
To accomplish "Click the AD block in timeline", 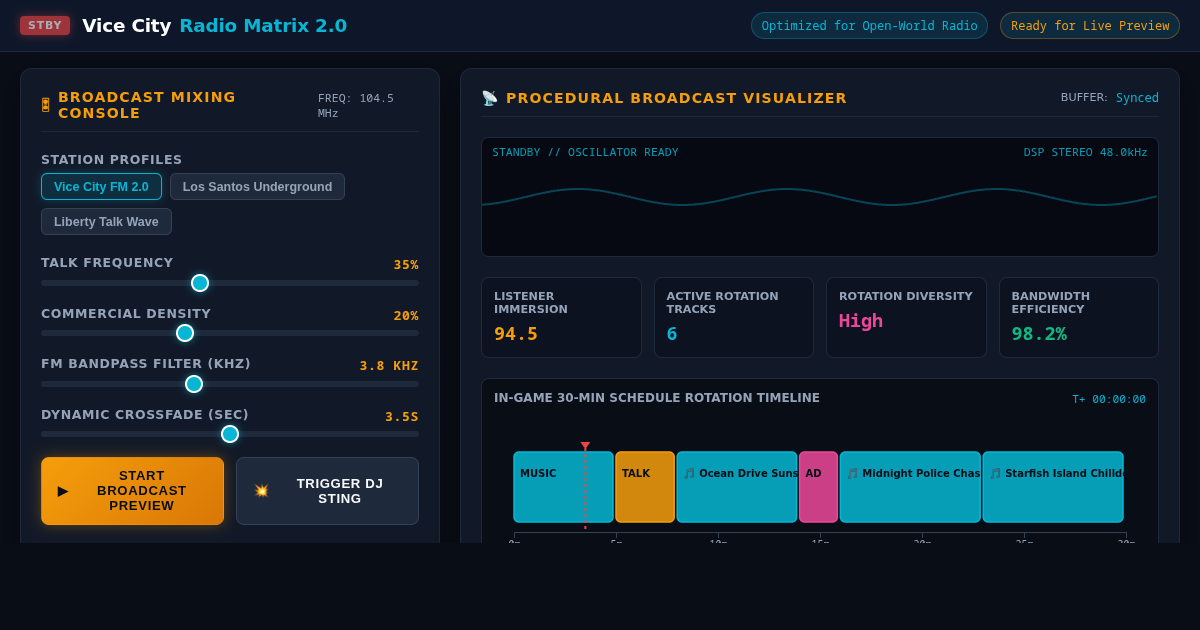I will pyautogui.click(x=818, y=487).
